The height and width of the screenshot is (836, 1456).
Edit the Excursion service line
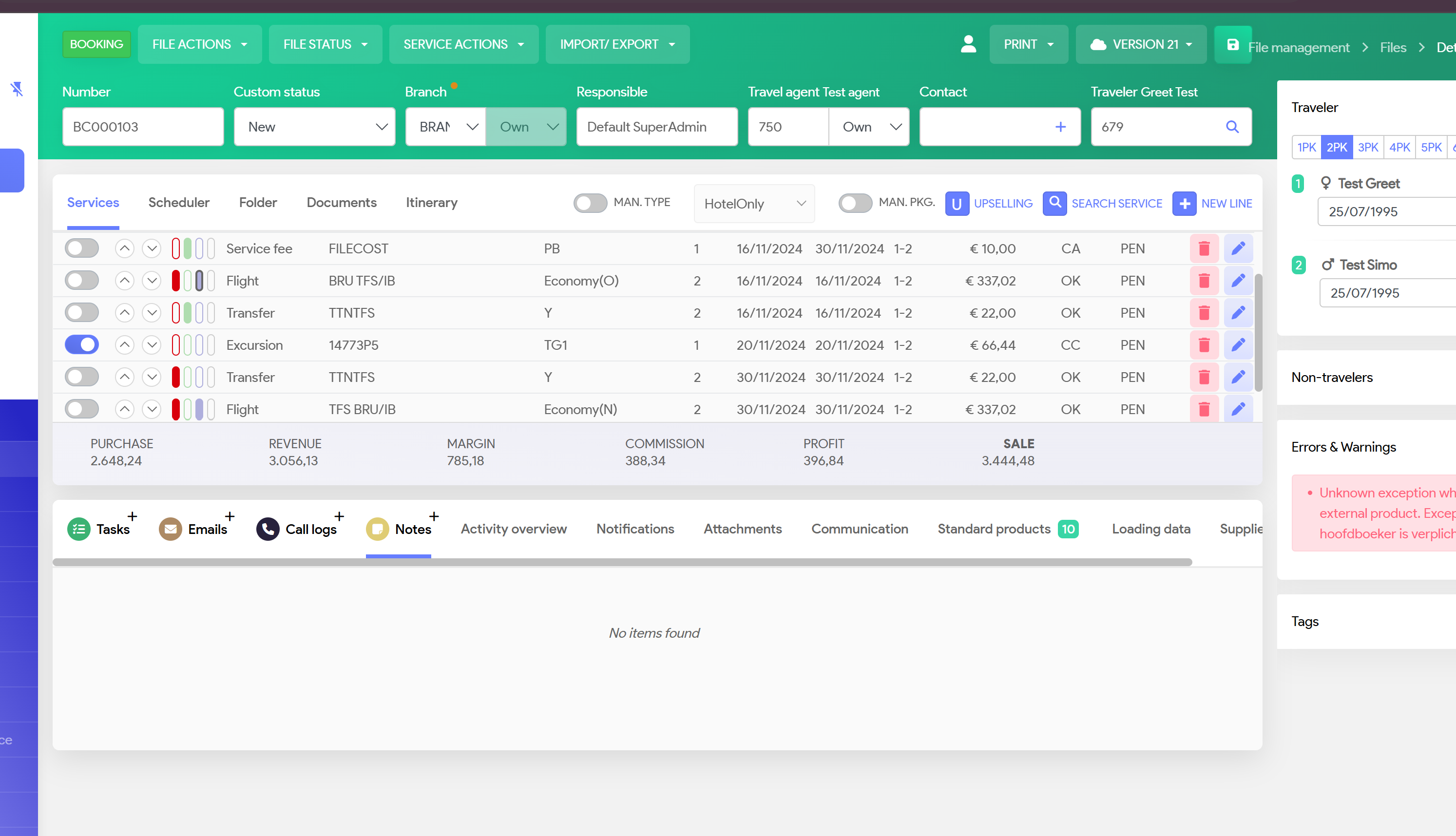click(1238, 345)
